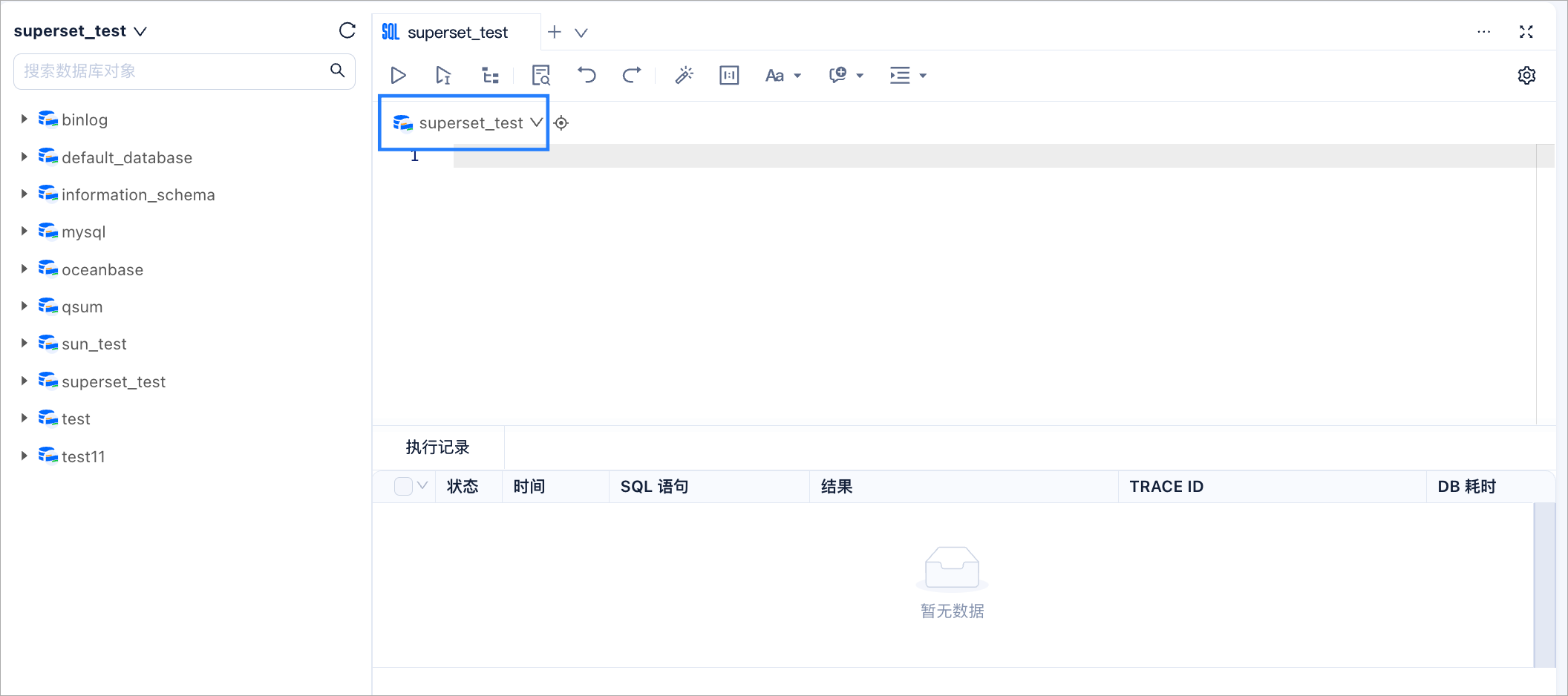Open the indent options dropdown
The image size is (1568, 696).
pos(908,75)
